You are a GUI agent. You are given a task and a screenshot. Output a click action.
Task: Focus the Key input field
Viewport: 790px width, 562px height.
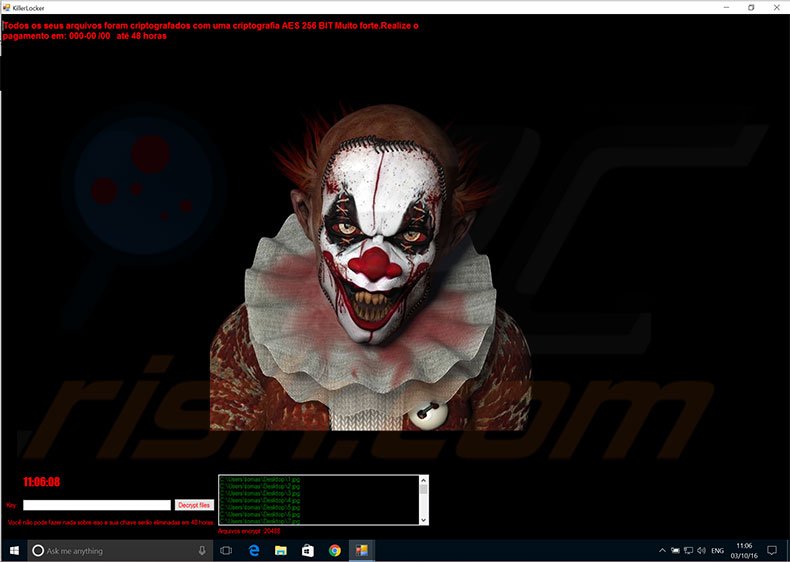(97, 505)
